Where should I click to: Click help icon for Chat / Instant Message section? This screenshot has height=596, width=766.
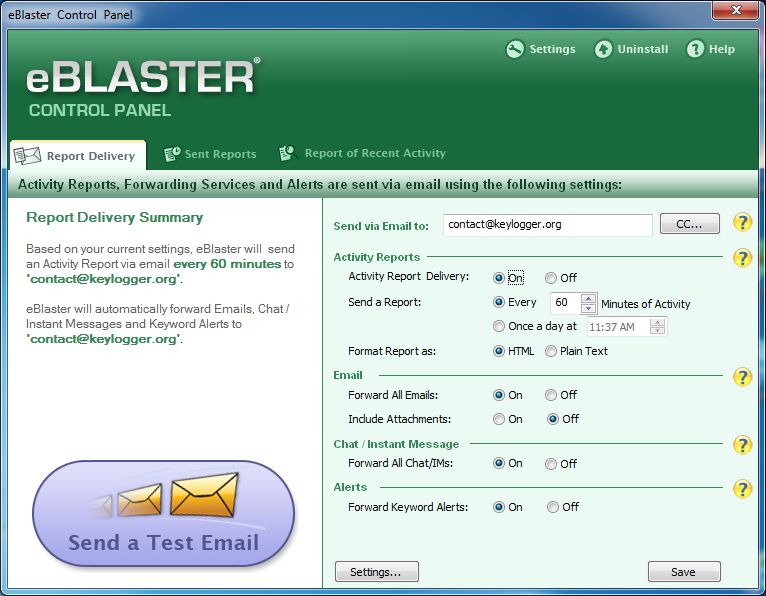click(742, 445)
